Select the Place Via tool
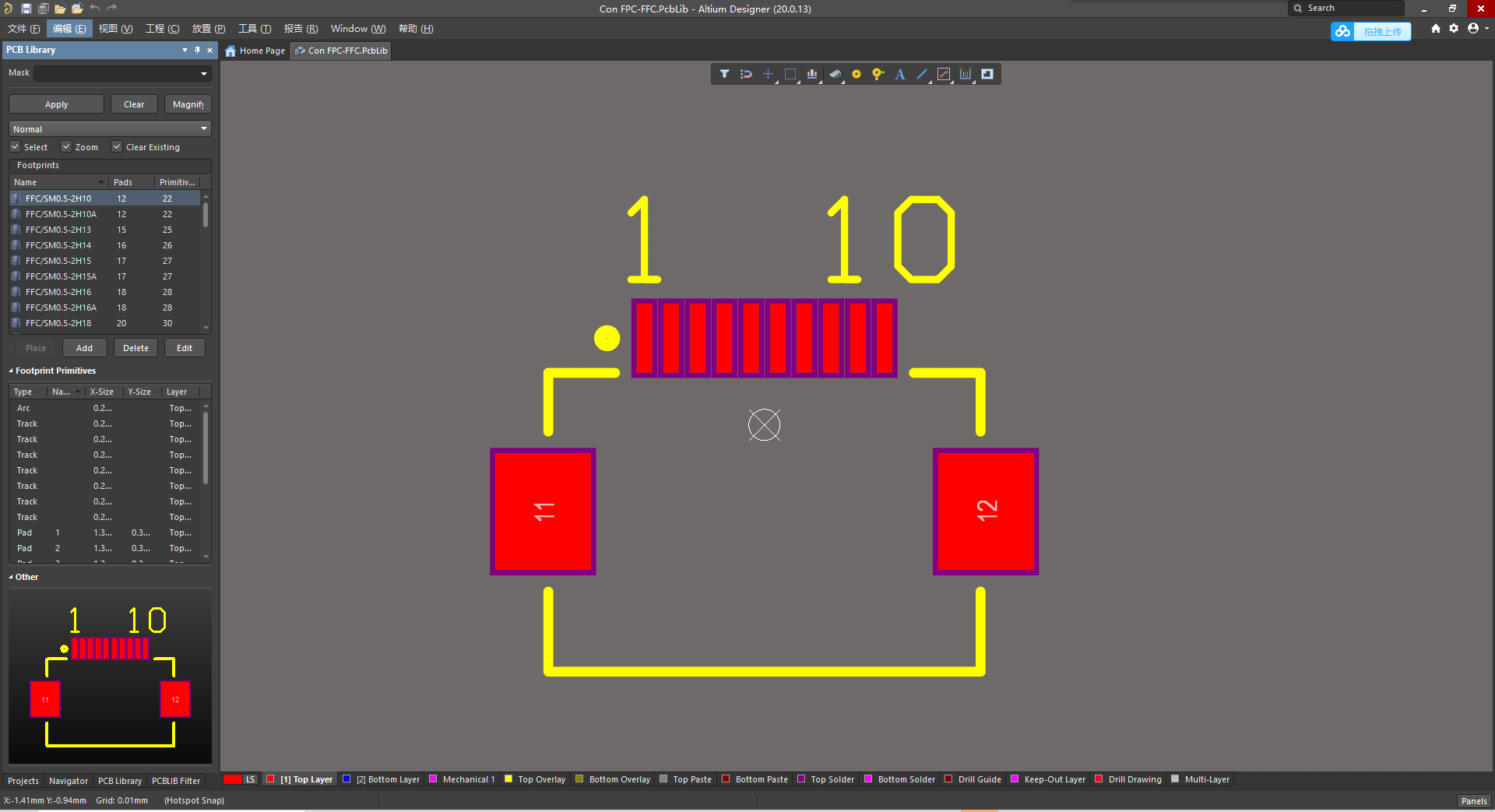Viewport: 1495px width, 812px height. click(878, 74)
